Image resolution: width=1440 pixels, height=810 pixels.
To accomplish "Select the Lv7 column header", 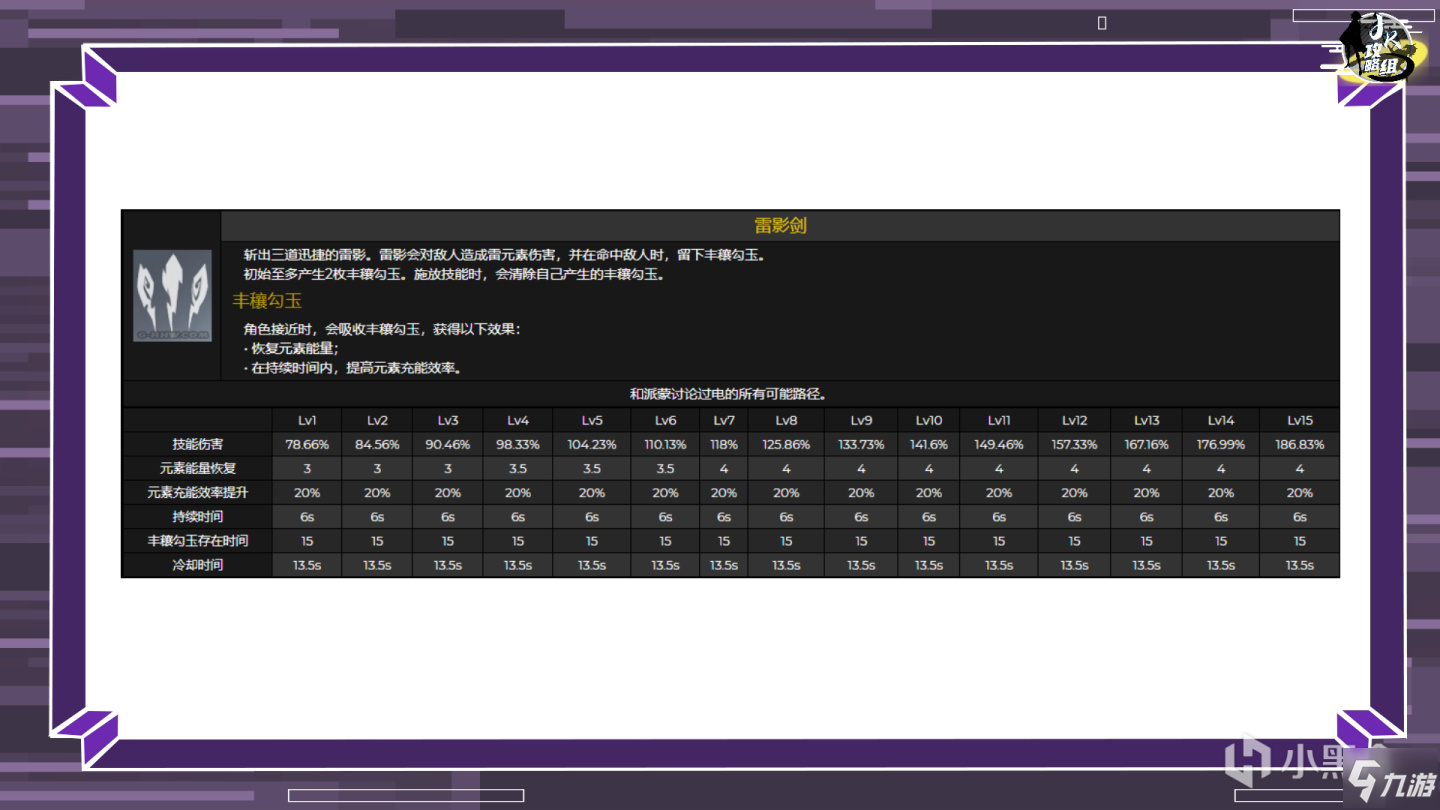I will (x=724, y=421).
